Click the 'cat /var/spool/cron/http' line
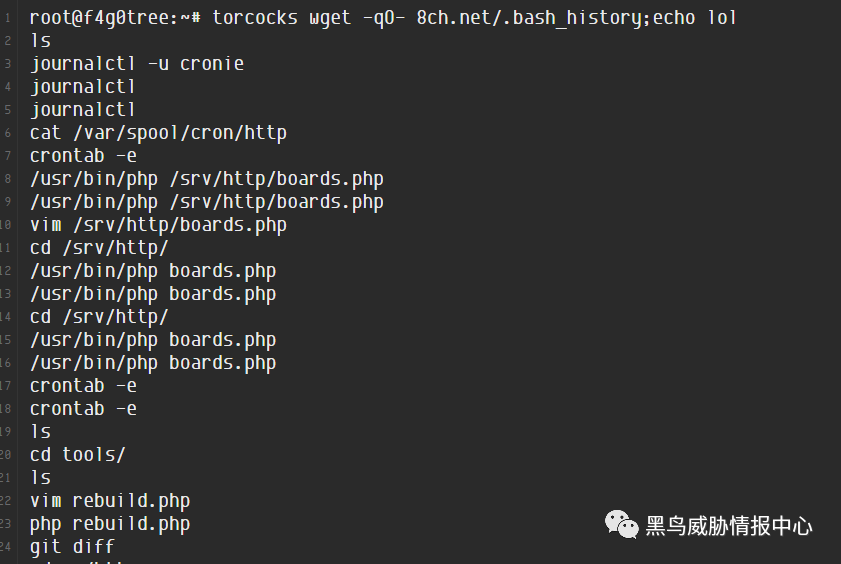The width and height of the screenshot is (841, 564). (158, 133)
